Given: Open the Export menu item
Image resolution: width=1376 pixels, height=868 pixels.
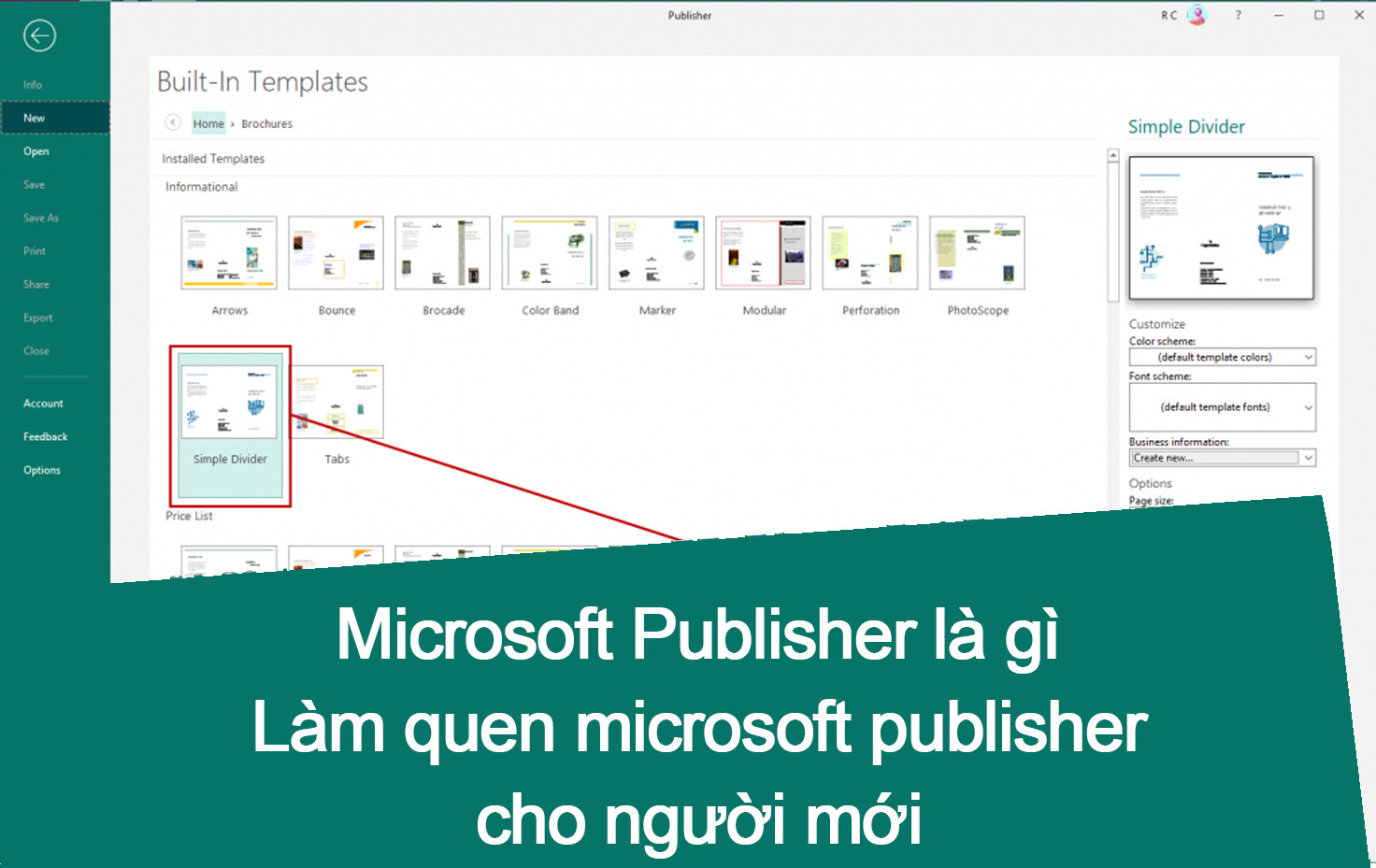Looking at the screenshot, I should pos(38,318).
